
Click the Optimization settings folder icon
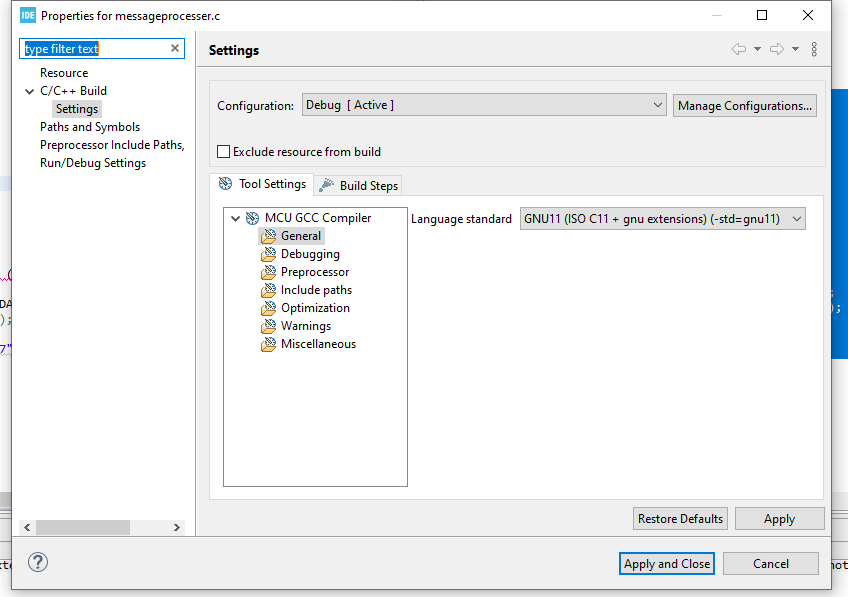(x=268, y=308)
